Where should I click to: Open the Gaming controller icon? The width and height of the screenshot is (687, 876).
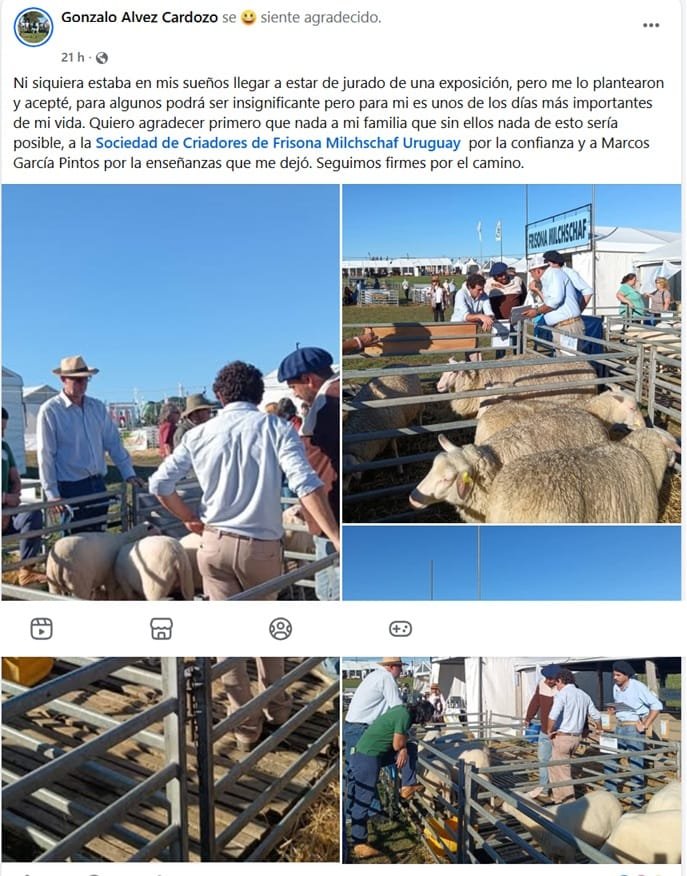400,629
